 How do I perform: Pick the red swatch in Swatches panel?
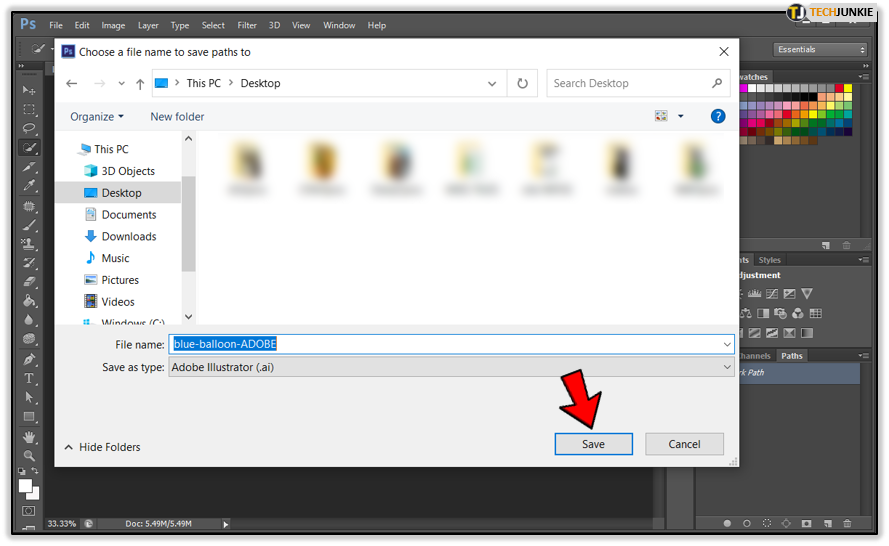pos(839,88)
